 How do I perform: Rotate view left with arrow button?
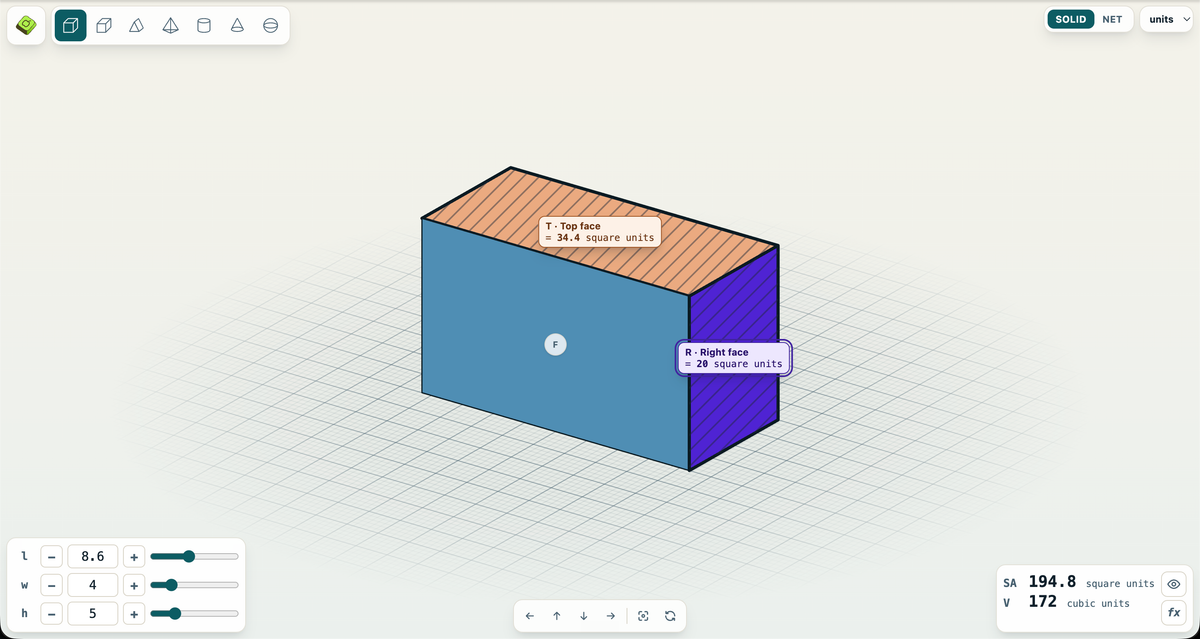coord(530,616)
